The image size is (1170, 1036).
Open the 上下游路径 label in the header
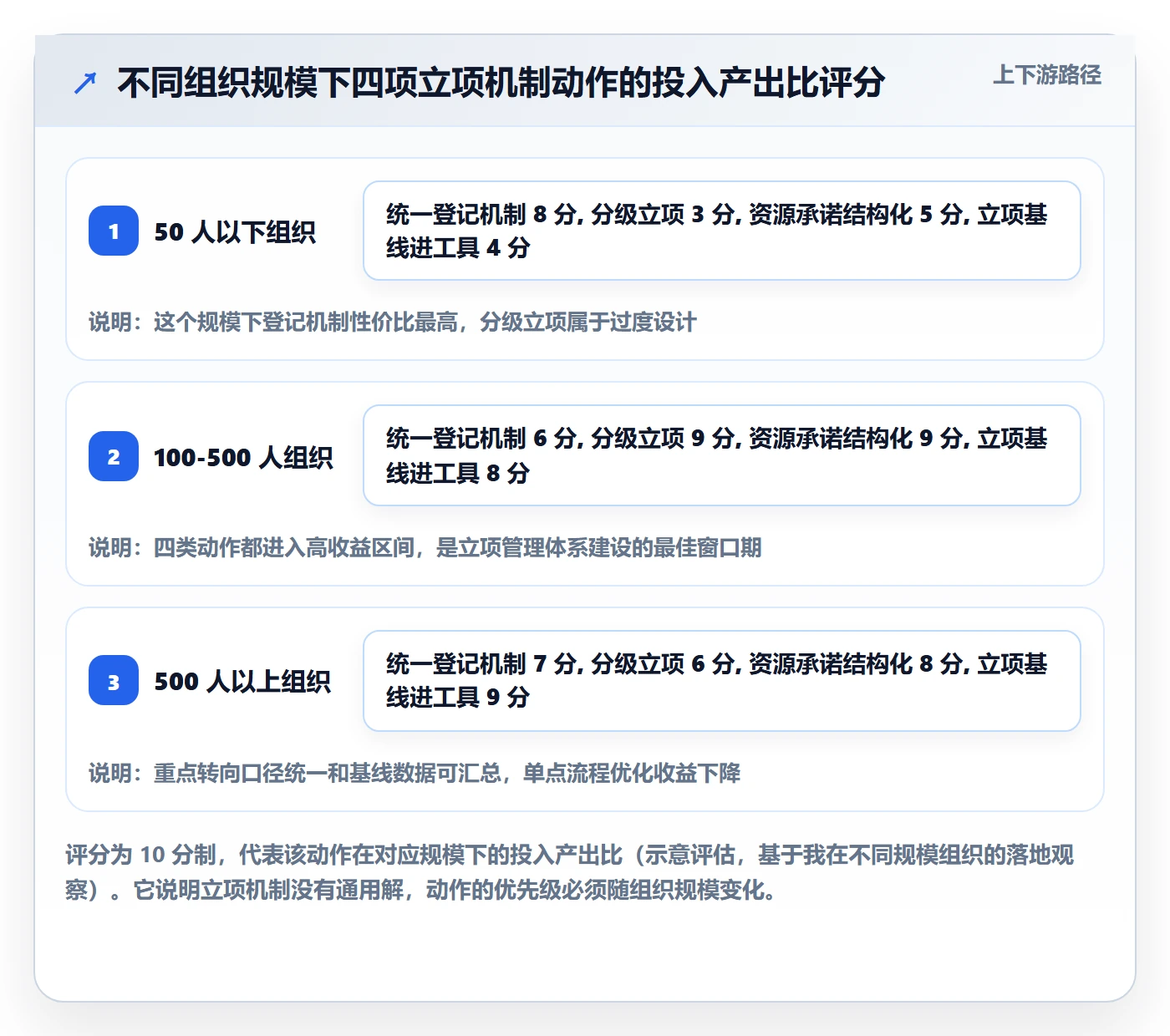coord(1047,75)
